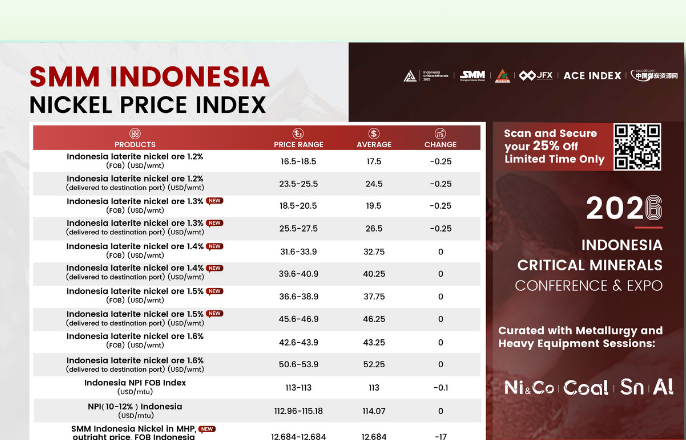
Task: Click 'Indonesia NPI FOB Index' row label
Action: [x=135, y=387]
